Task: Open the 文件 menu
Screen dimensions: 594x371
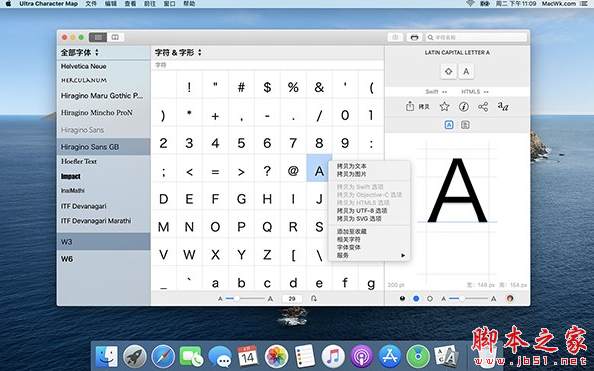Action: (91, 4)
